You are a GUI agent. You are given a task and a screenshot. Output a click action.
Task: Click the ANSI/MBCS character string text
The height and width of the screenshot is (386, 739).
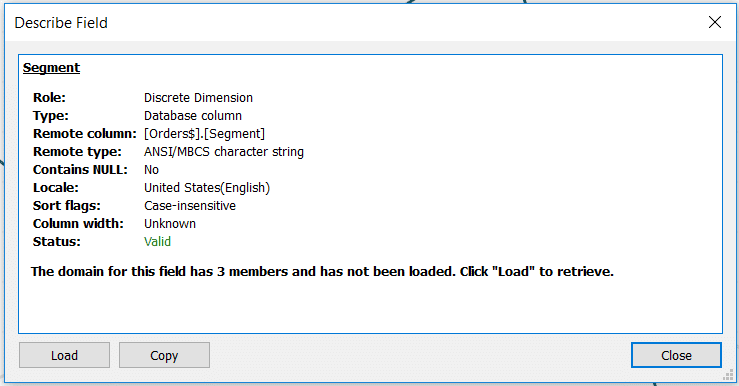click(x=224, y=152)
